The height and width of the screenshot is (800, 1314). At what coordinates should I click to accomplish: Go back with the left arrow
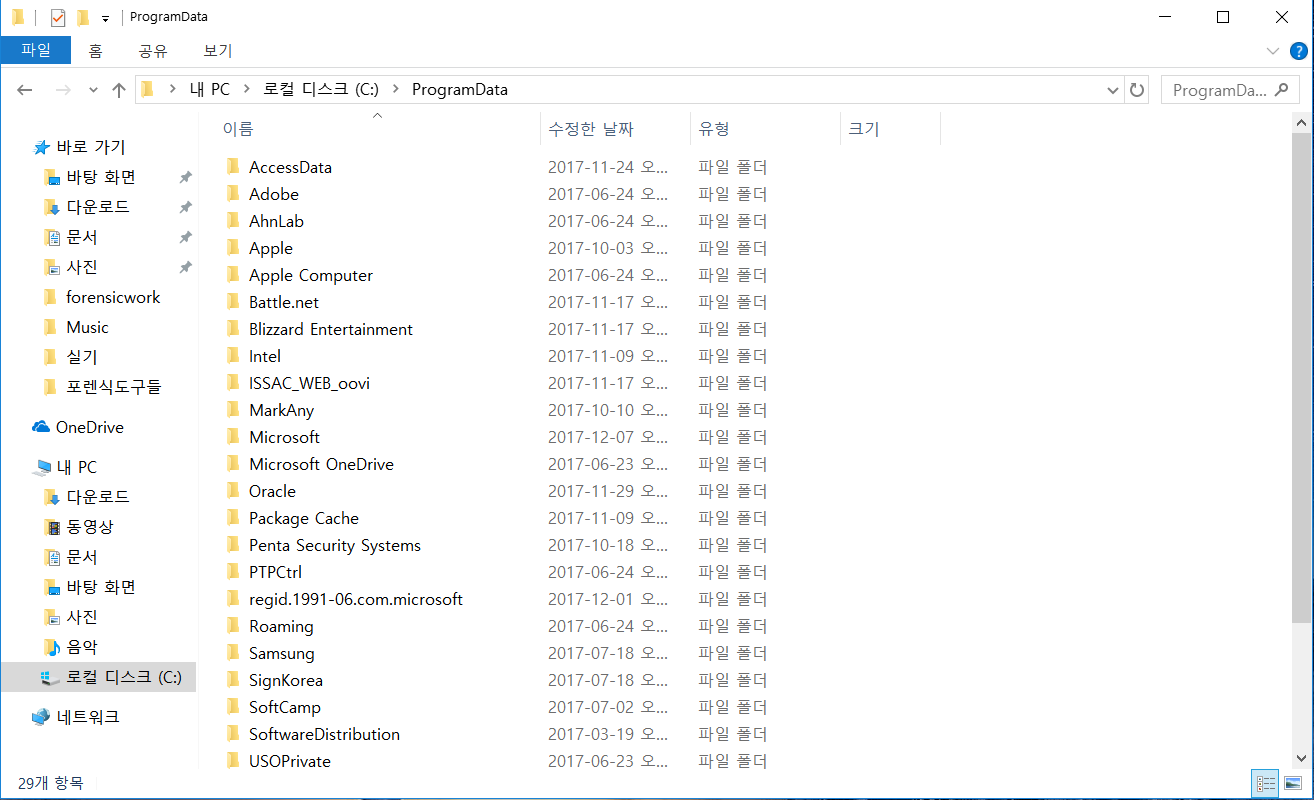[25, 90]
